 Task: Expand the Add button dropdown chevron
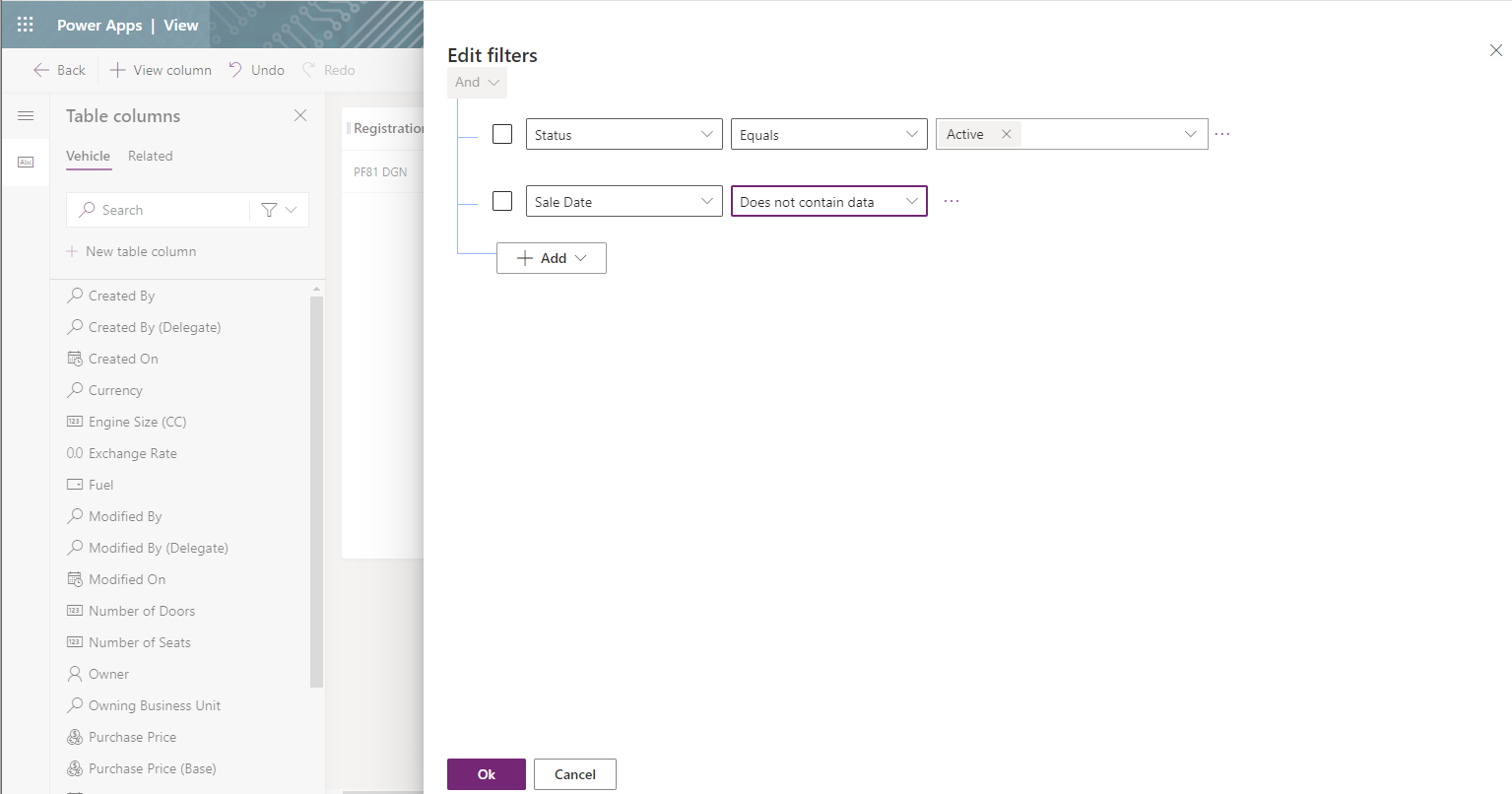pyautogui.click(x=579, y=257)
